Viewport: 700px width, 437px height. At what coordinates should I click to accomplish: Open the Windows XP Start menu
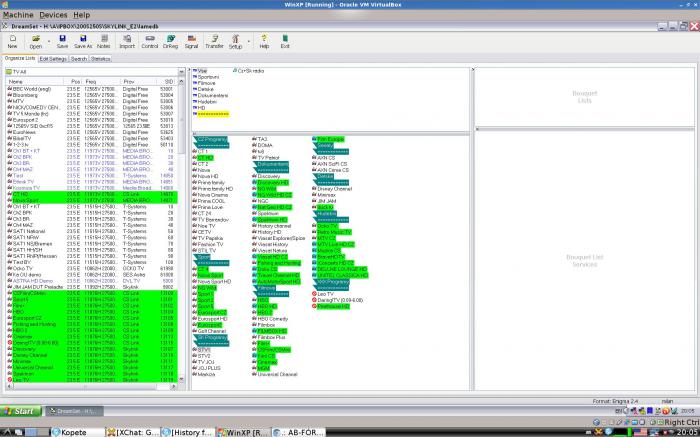21,411
